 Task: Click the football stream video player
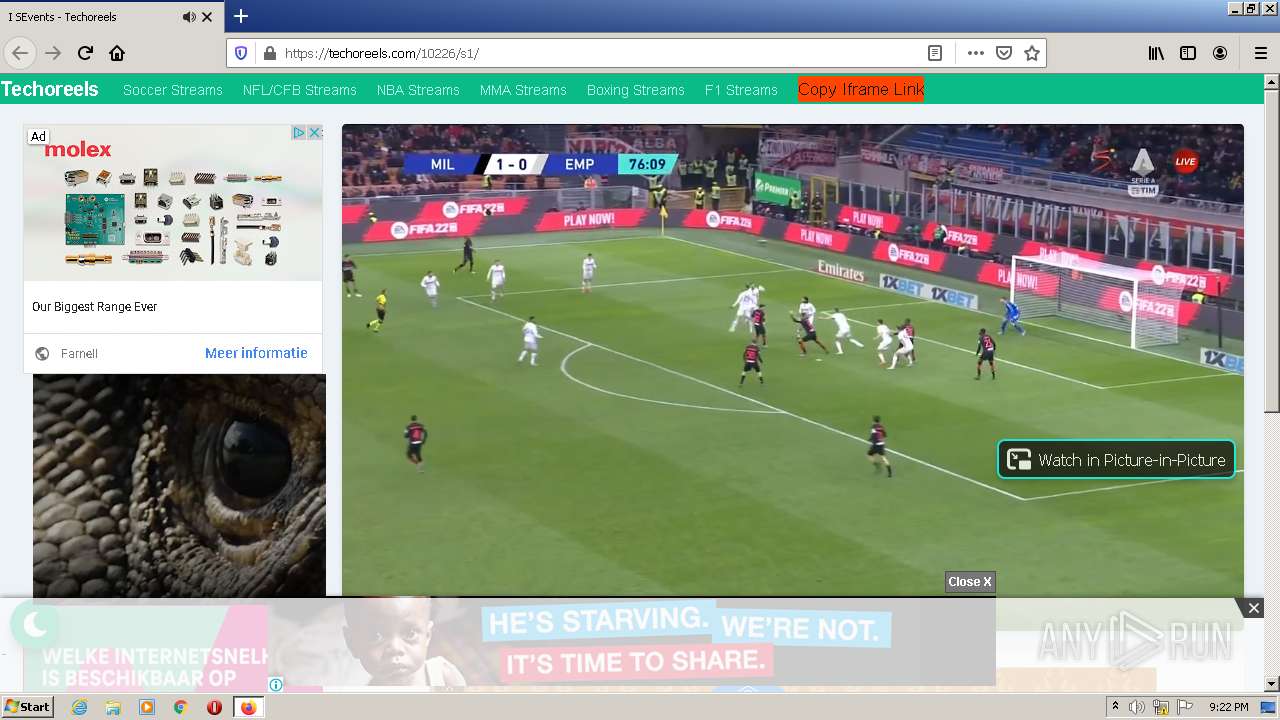coord(793,360)
